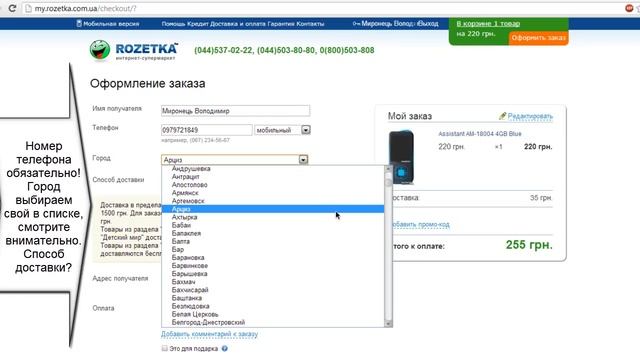Click the phone number input field
This screenshot has width=640, height=360.
(207, 130)
